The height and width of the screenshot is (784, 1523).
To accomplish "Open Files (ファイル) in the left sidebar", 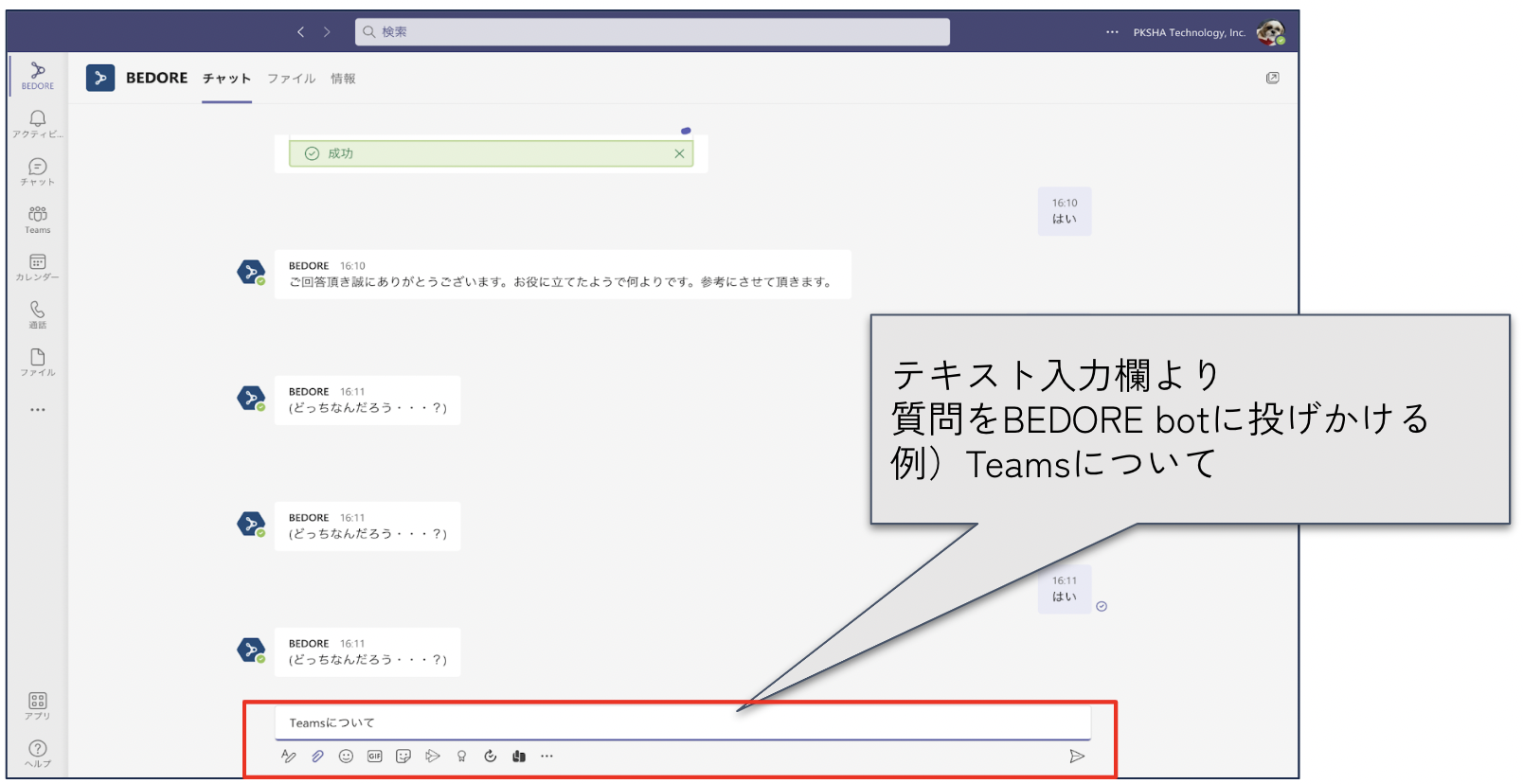I will click(x=38, y=362).
